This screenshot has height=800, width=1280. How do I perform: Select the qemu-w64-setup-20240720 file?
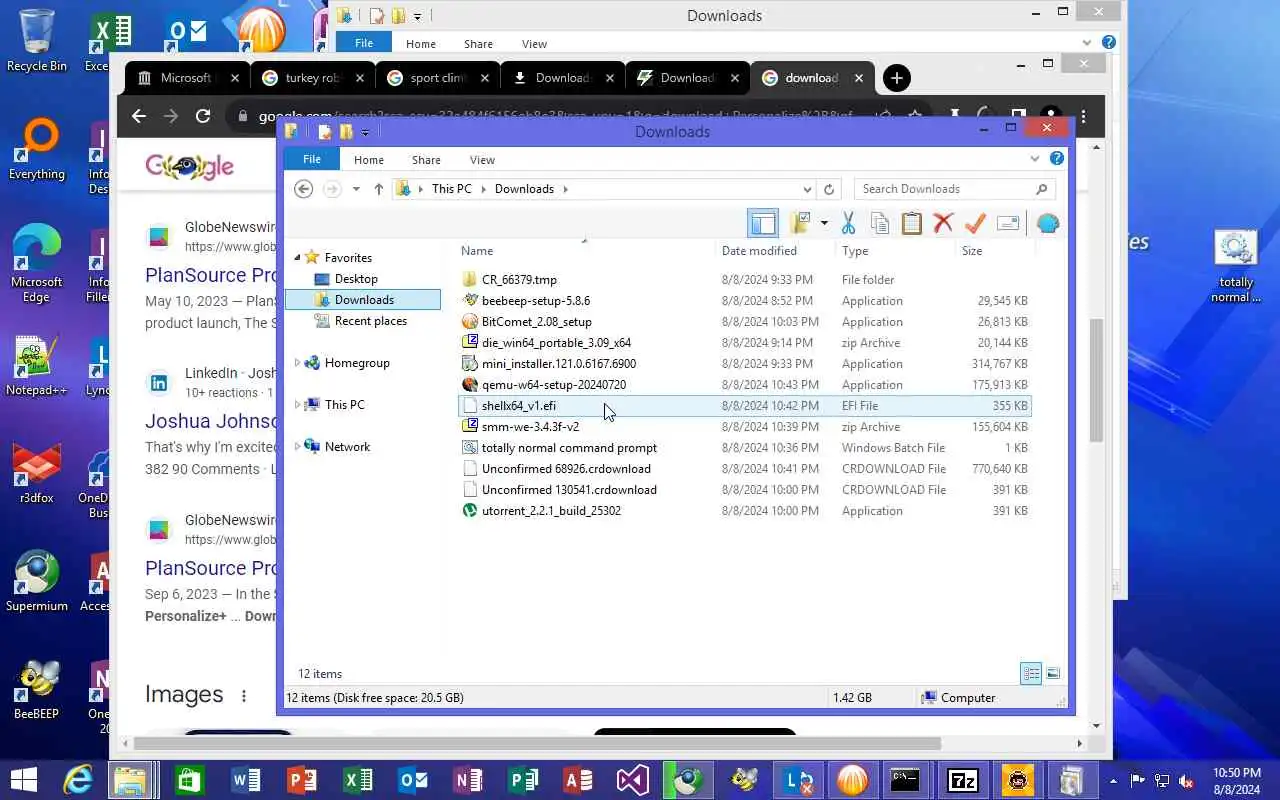[x=745, y=385]
